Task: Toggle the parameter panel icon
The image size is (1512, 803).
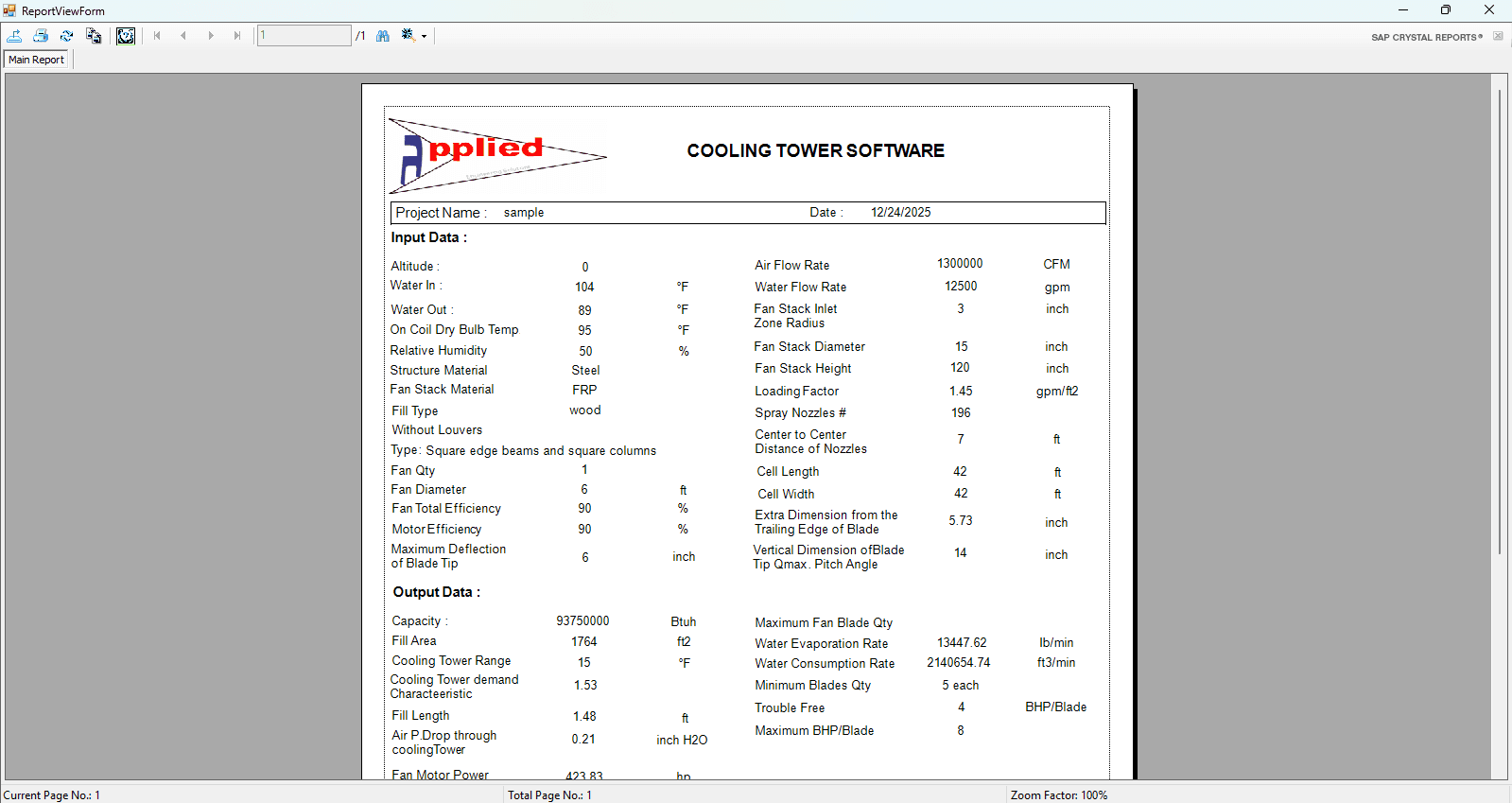Action: [126, 36]
